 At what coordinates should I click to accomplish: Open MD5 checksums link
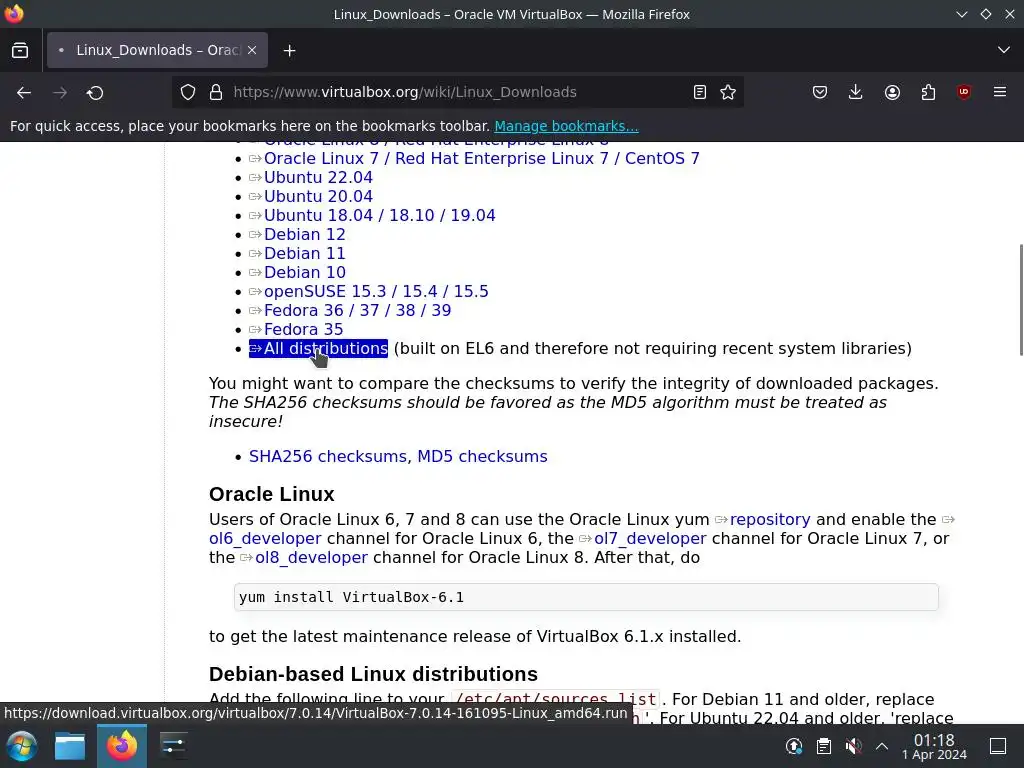(x=482, y=456)
